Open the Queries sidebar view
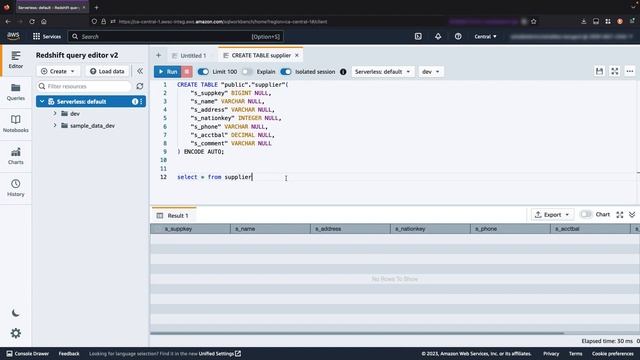The height and width of the screenshot is (360, 640). 16,92
